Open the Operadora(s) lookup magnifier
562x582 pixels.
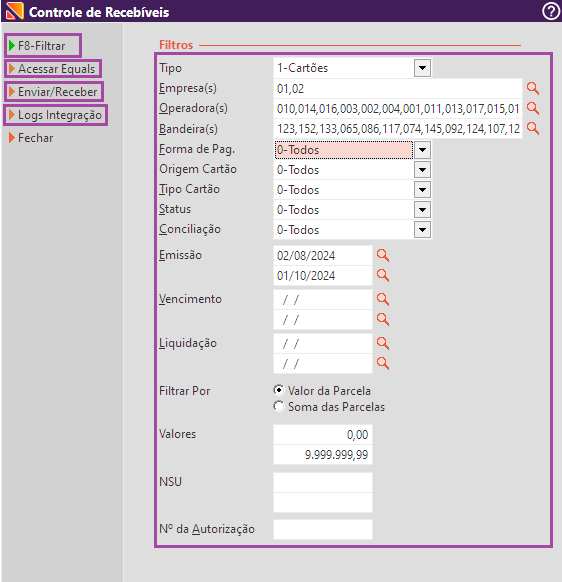(533, 108)
